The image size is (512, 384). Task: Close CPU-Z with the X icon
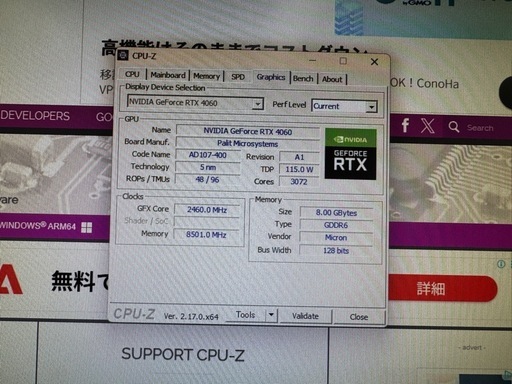(x=374, y=62)
